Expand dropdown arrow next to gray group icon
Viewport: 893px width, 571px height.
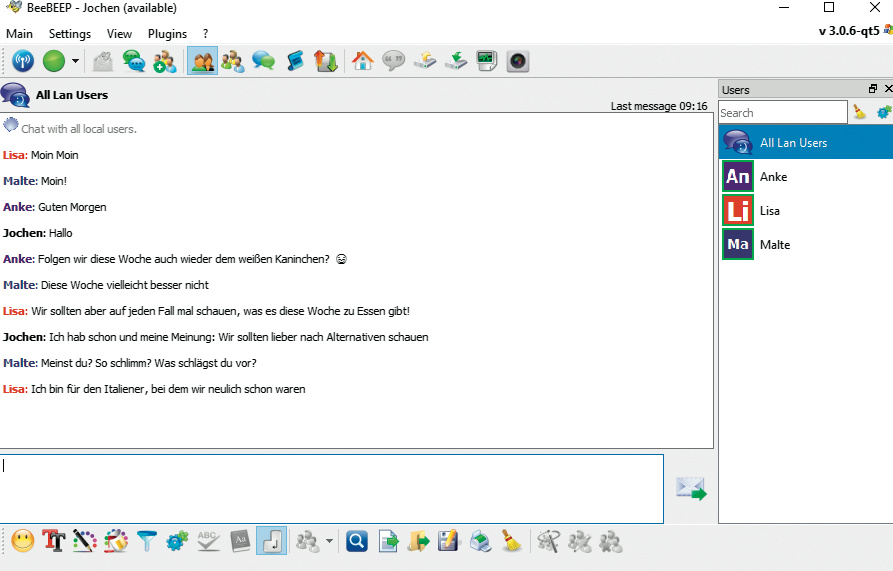pos(329,541)
